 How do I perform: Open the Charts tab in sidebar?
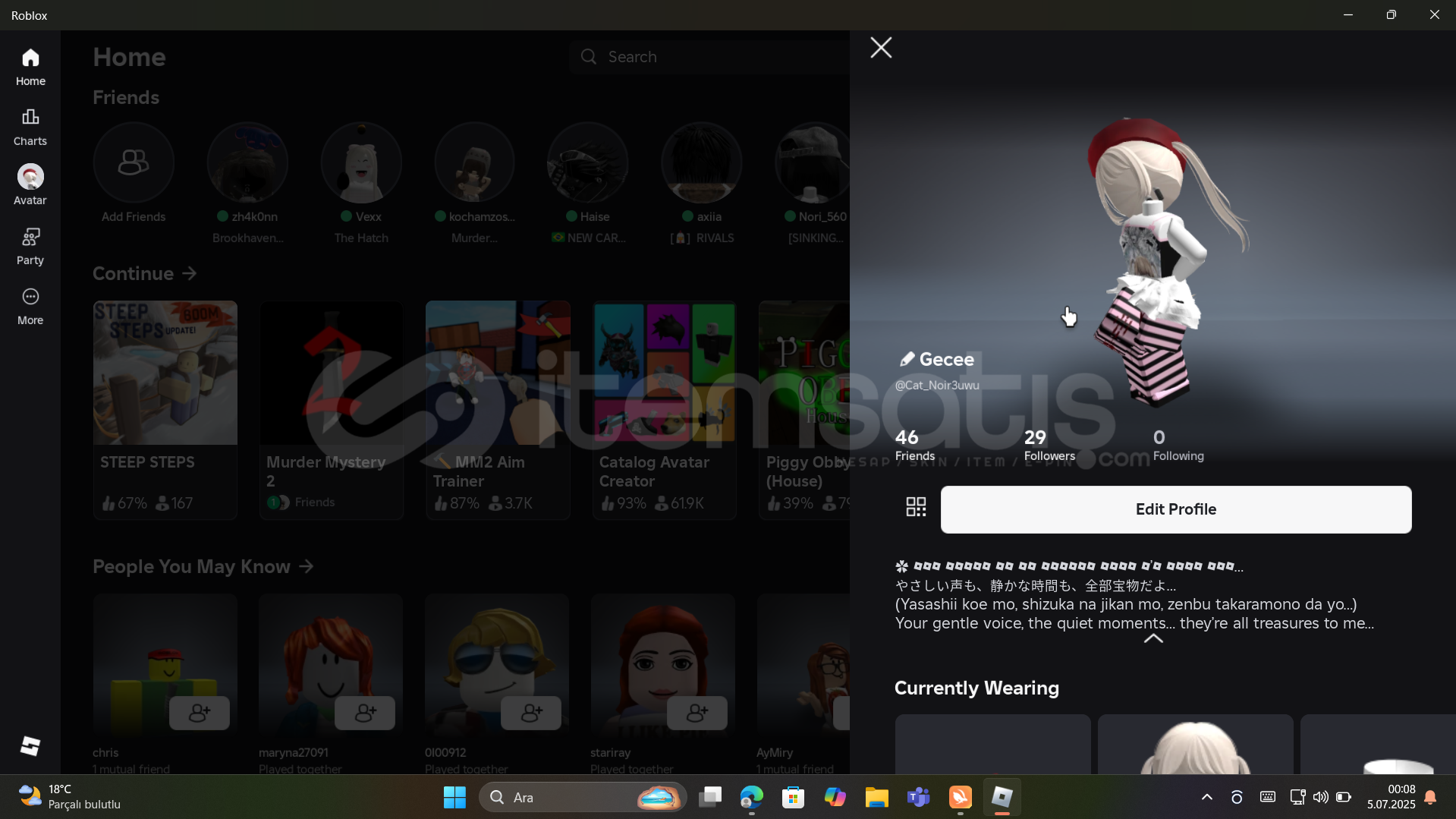30,128
